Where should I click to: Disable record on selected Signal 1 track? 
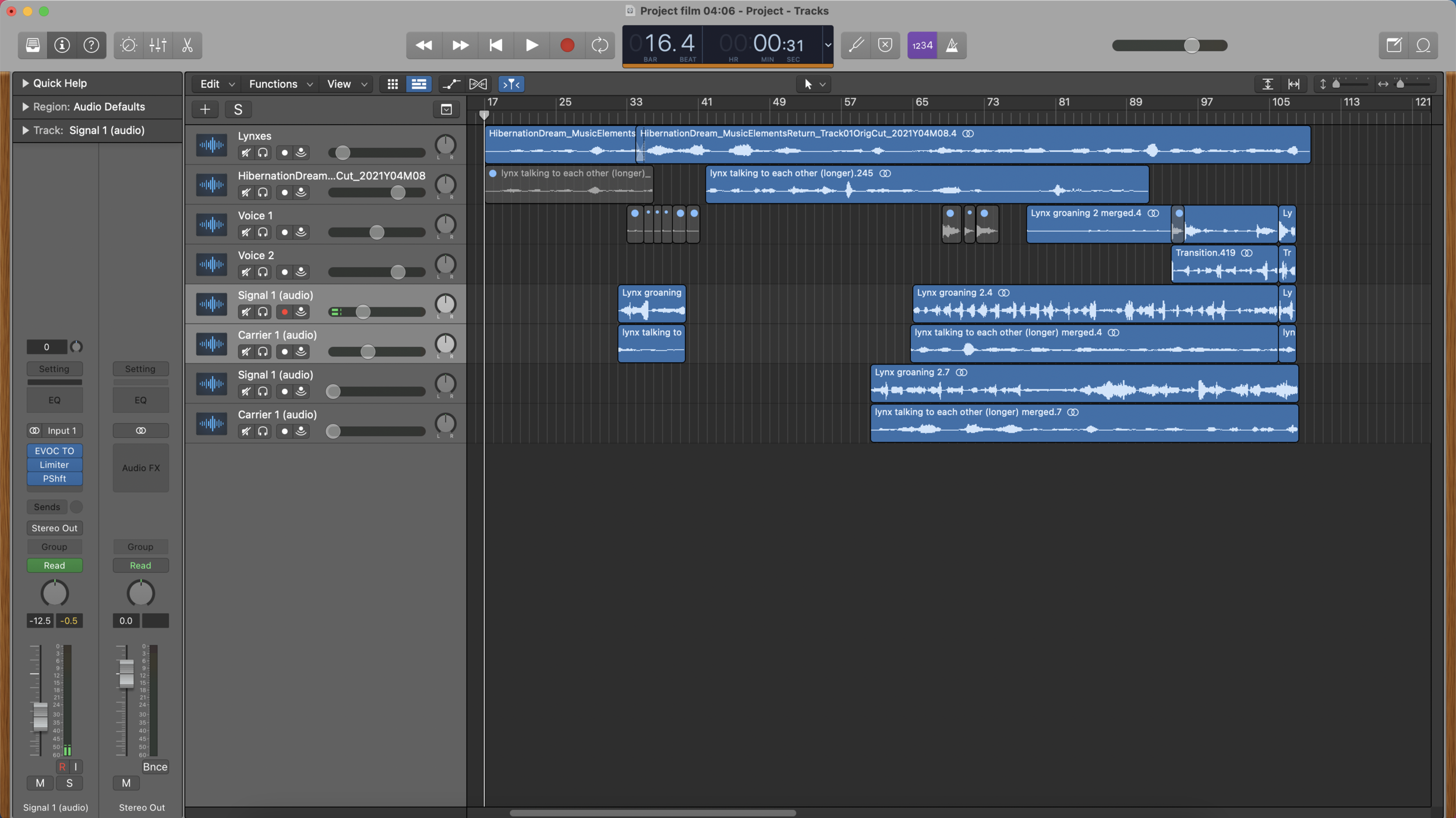(x=284, y=312)
